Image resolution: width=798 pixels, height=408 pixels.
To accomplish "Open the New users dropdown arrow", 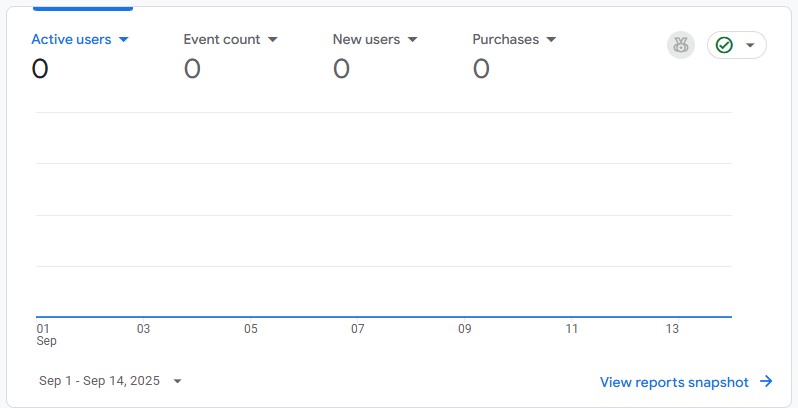I will click(412, 40).
